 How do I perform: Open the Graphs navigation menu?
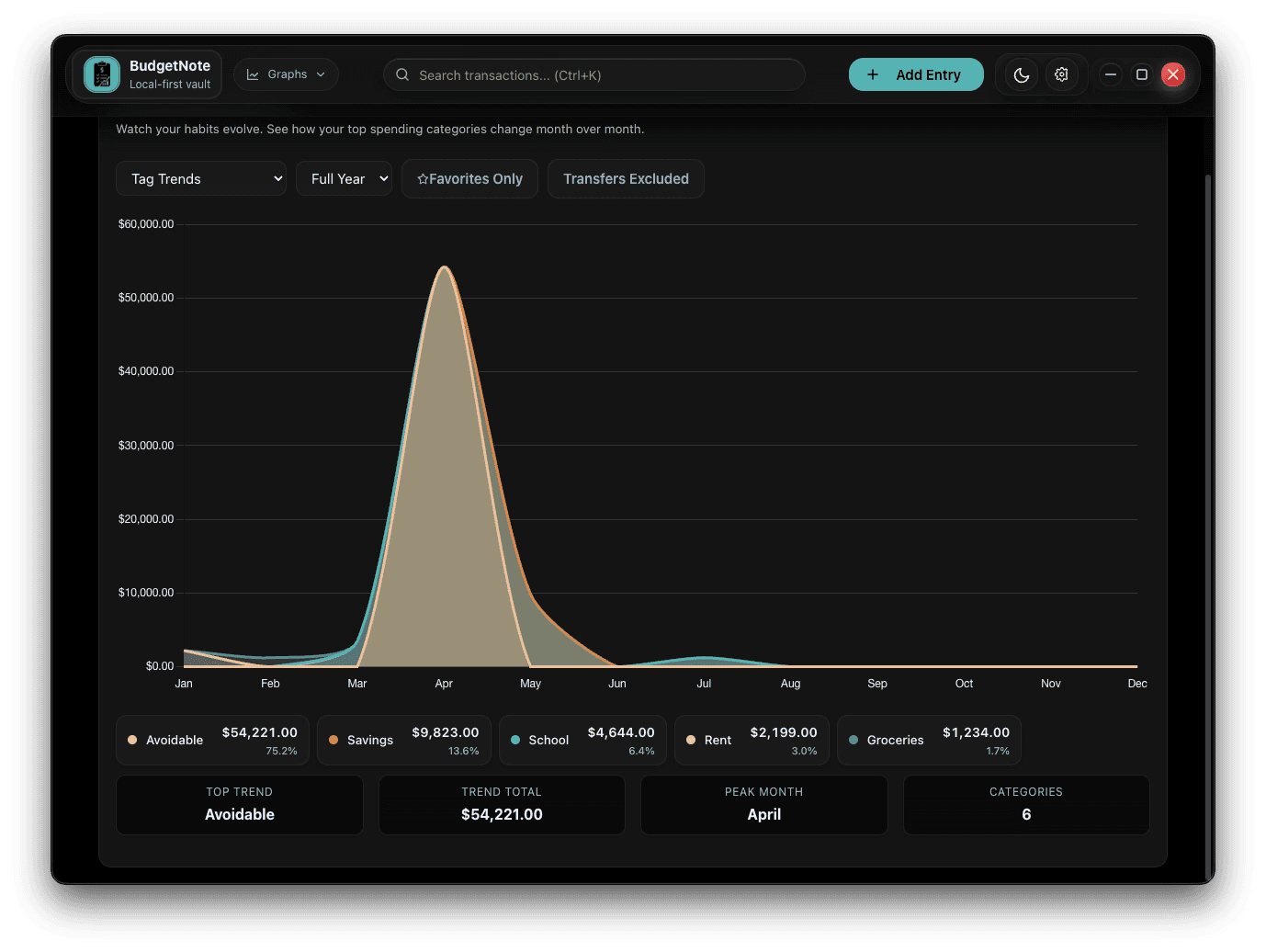[286, 74]
